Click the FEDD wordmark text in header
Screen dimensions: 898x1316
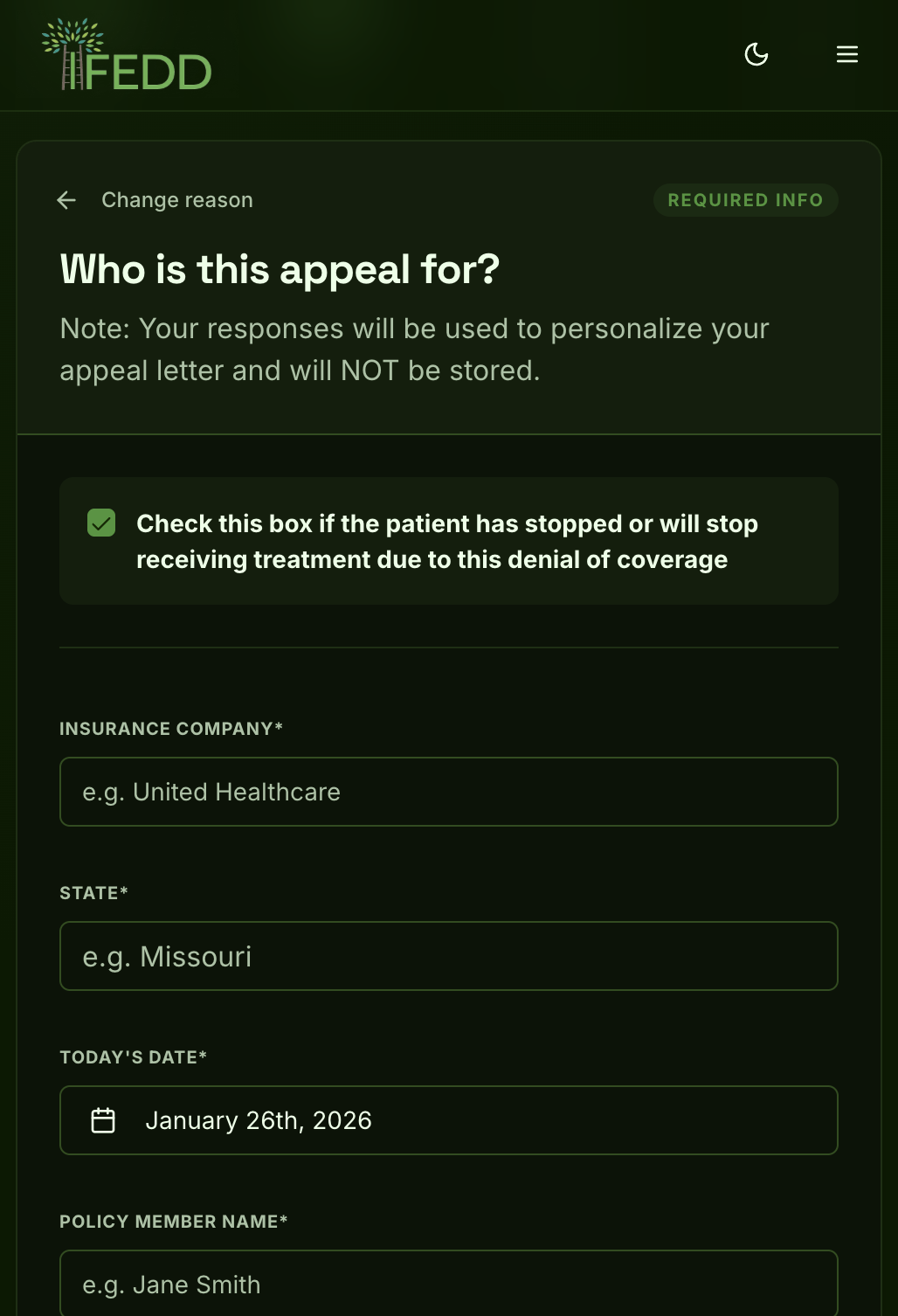(149, 73)
